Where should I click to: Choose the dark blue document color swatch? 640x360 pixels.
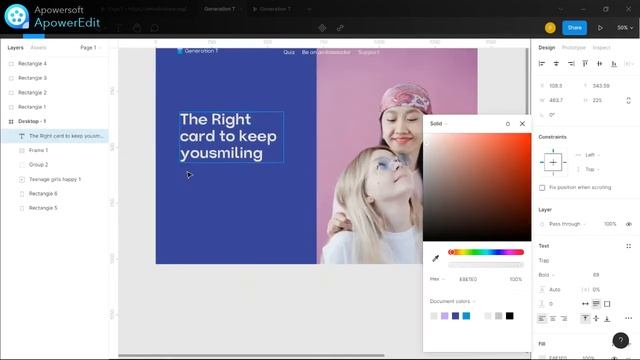[456, 316]
